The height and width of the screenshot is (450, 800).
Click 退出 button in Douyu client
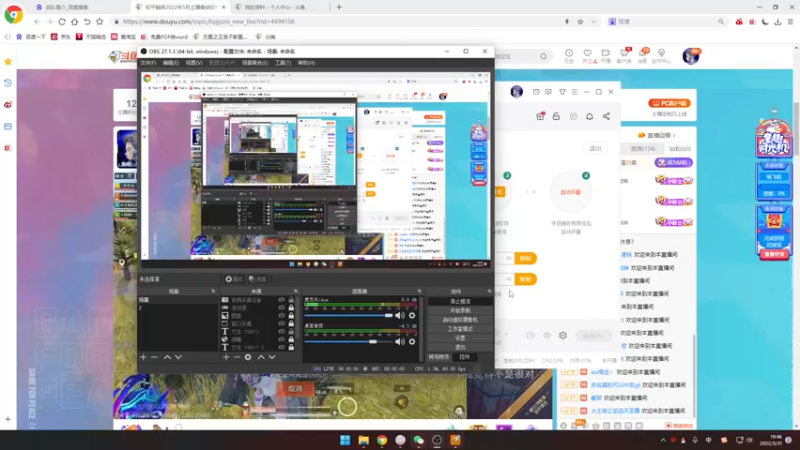[595, 148]
